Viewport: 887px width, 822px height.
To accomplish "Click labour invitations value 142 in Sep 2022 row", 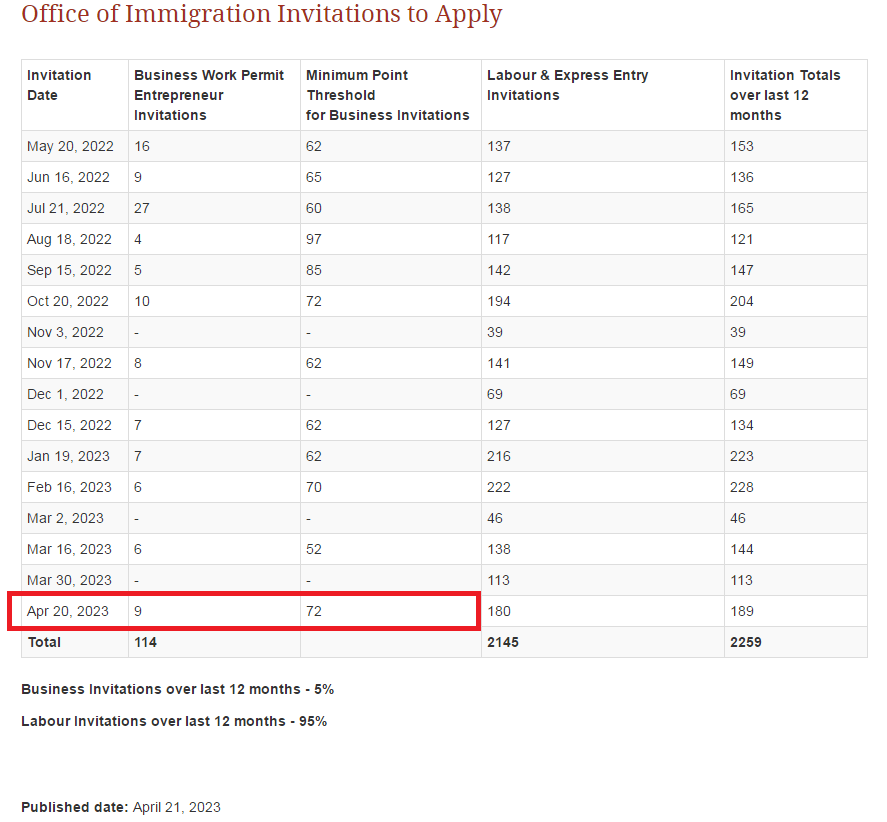I will point(499,270).
